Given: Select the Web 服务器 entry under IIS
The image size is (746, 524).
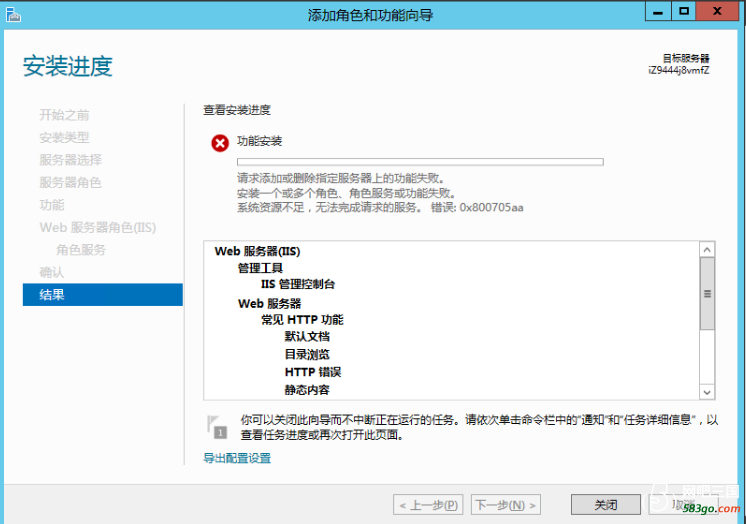Looking at the screenshot, I should click(x=269, y=304).
